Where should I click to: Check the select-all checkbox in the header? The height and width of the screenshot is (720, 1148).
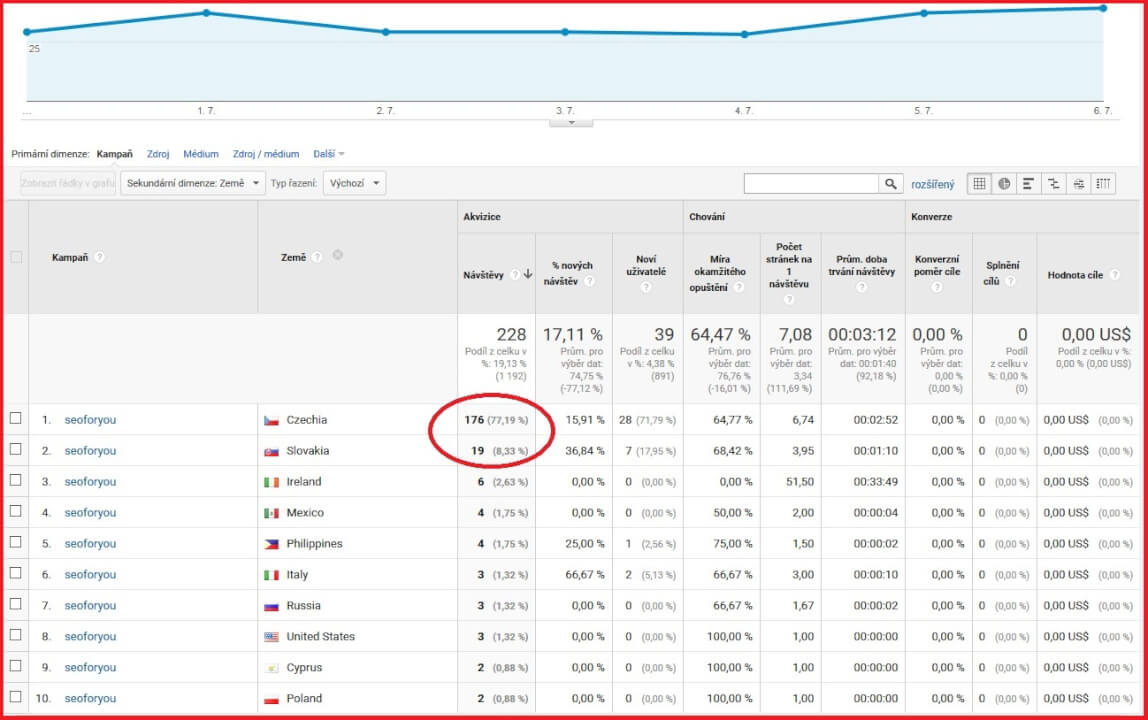click(16, 257)
